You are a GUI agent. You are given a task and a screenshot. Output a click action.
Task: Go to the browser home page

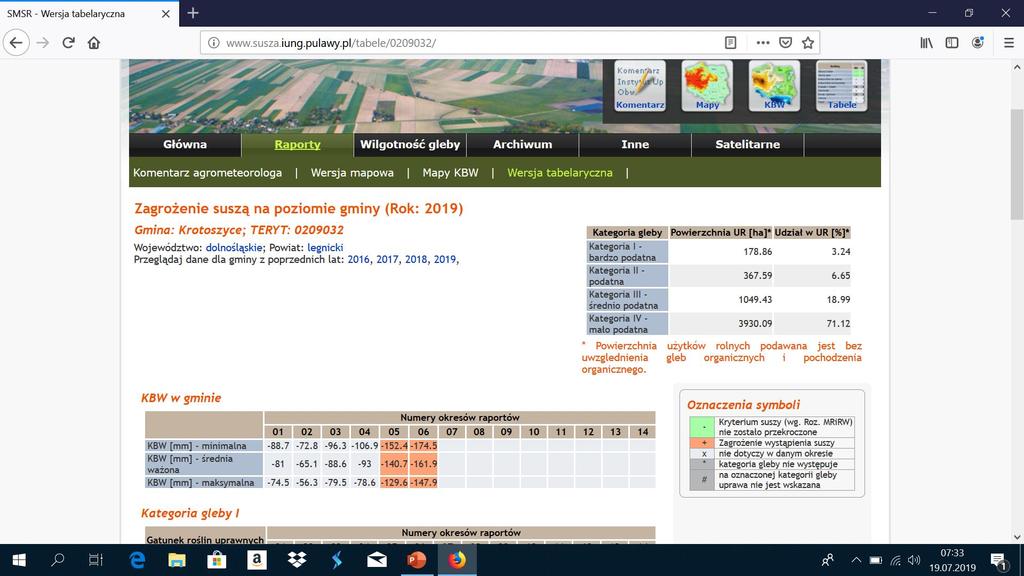click(94, 43)
